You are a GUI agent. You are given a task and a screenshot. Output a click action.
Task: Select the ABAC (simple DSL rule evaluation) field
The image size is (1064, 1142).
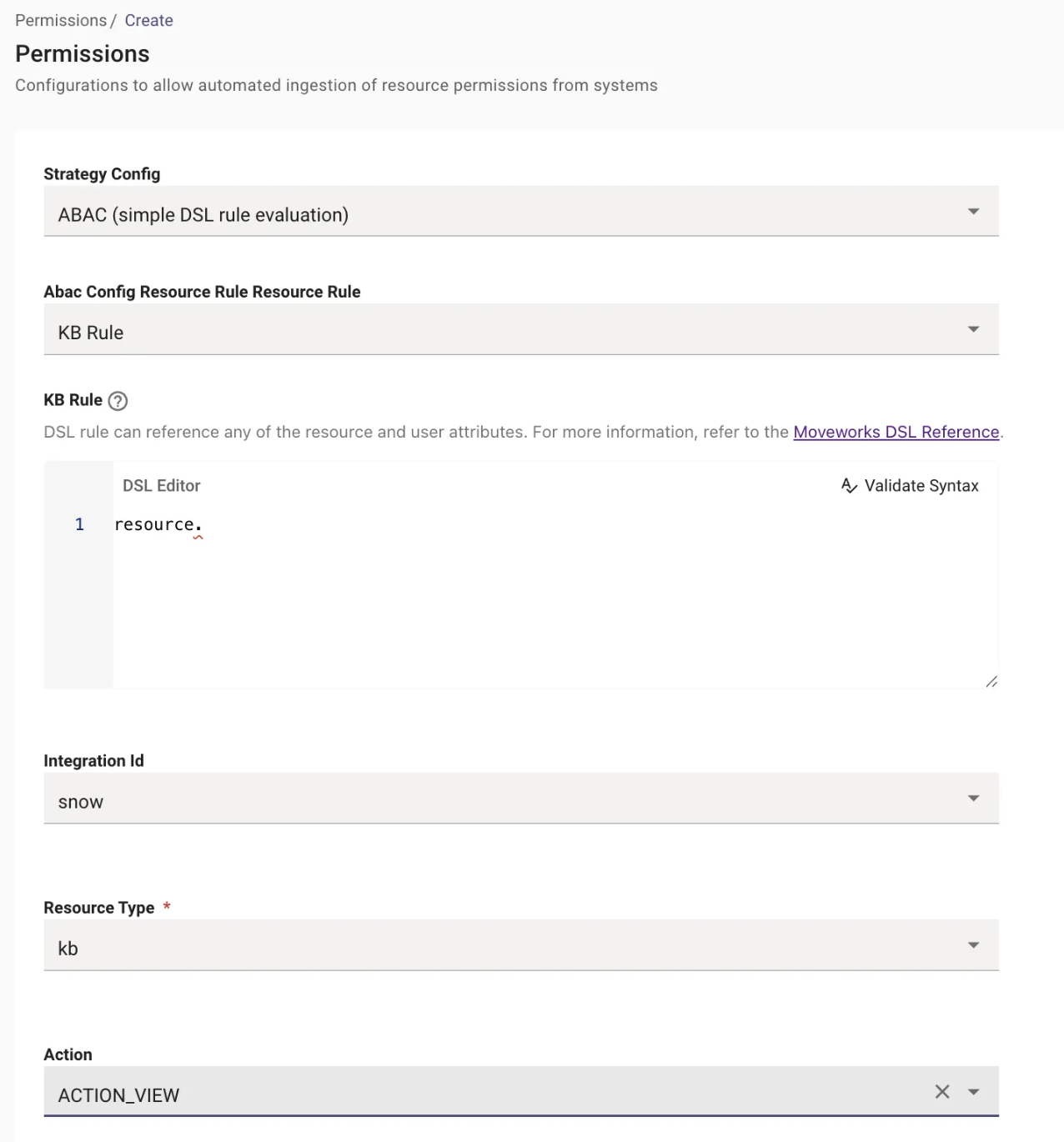[x=500, y=214]
